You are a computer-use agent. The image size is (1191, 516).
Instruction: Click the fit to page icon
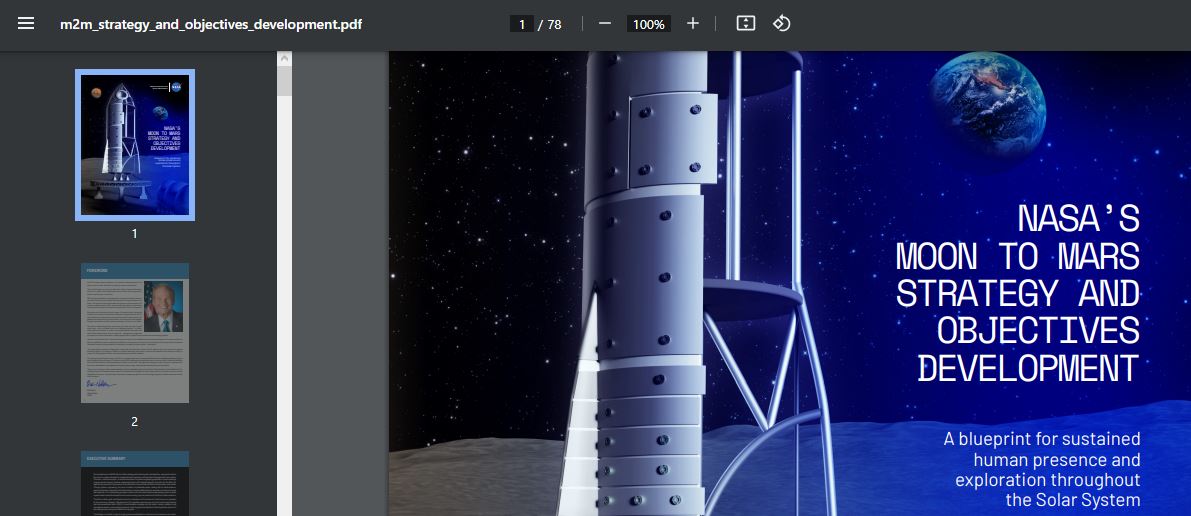pos(745,24)
